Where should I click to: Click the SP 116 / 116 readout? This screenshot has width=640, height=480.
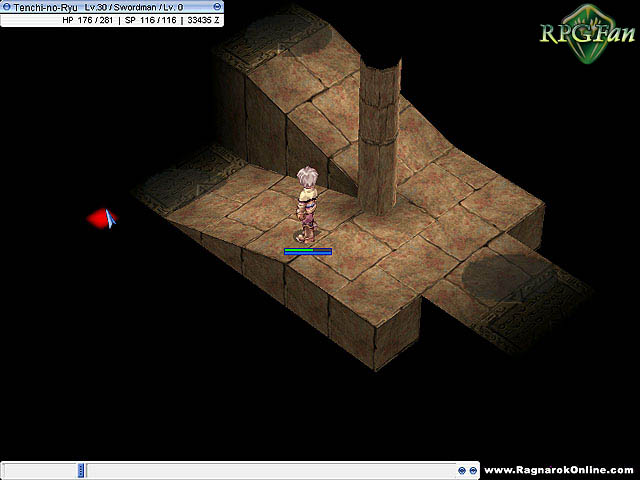(151, 20)
